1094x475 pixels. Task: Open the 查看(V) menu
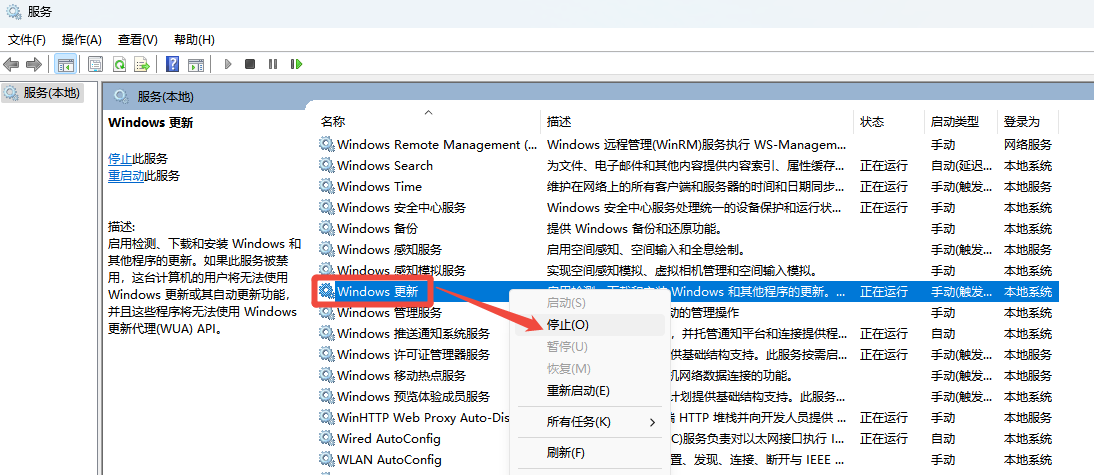coord(137,40)
